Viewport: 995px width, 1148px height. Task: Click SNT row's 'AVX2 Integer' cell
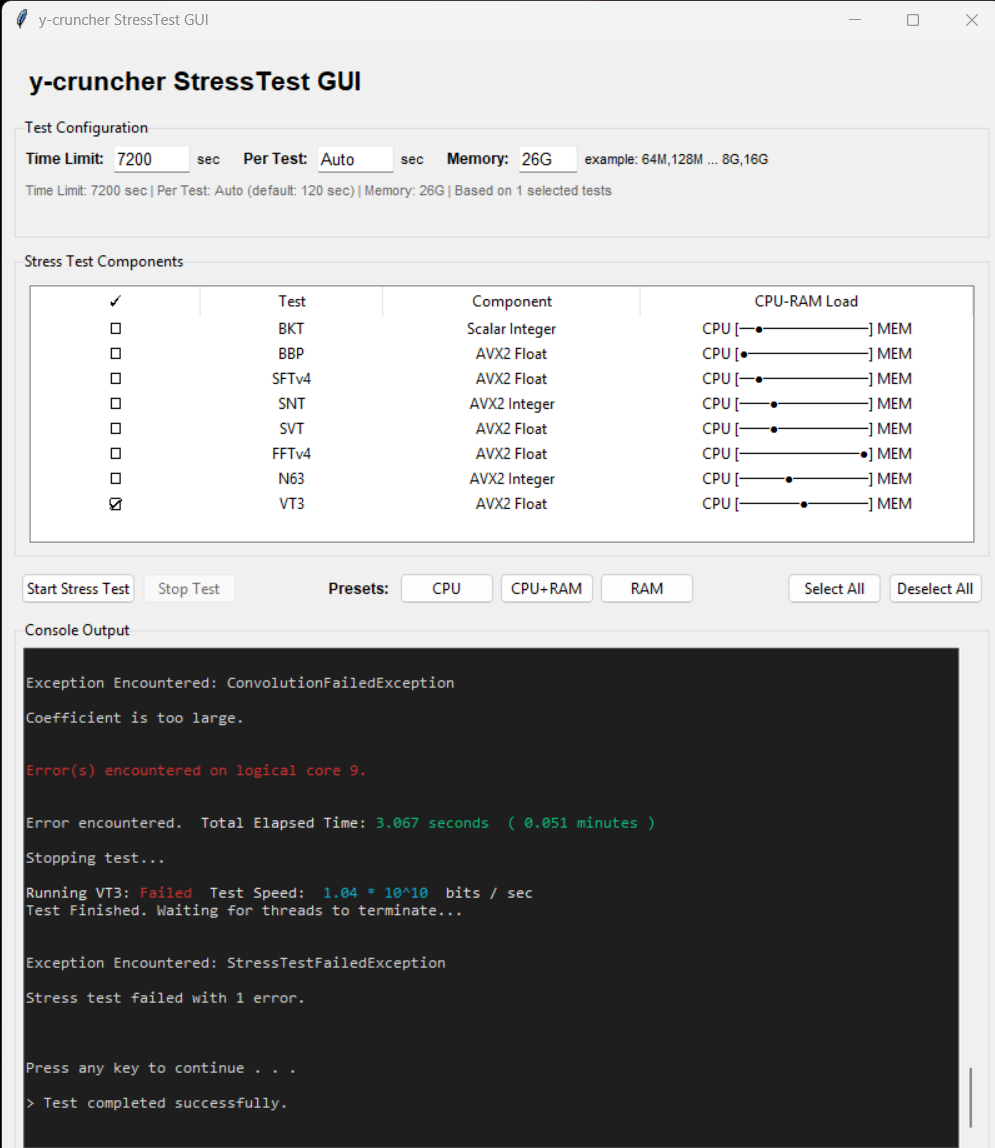pos(512,403)
